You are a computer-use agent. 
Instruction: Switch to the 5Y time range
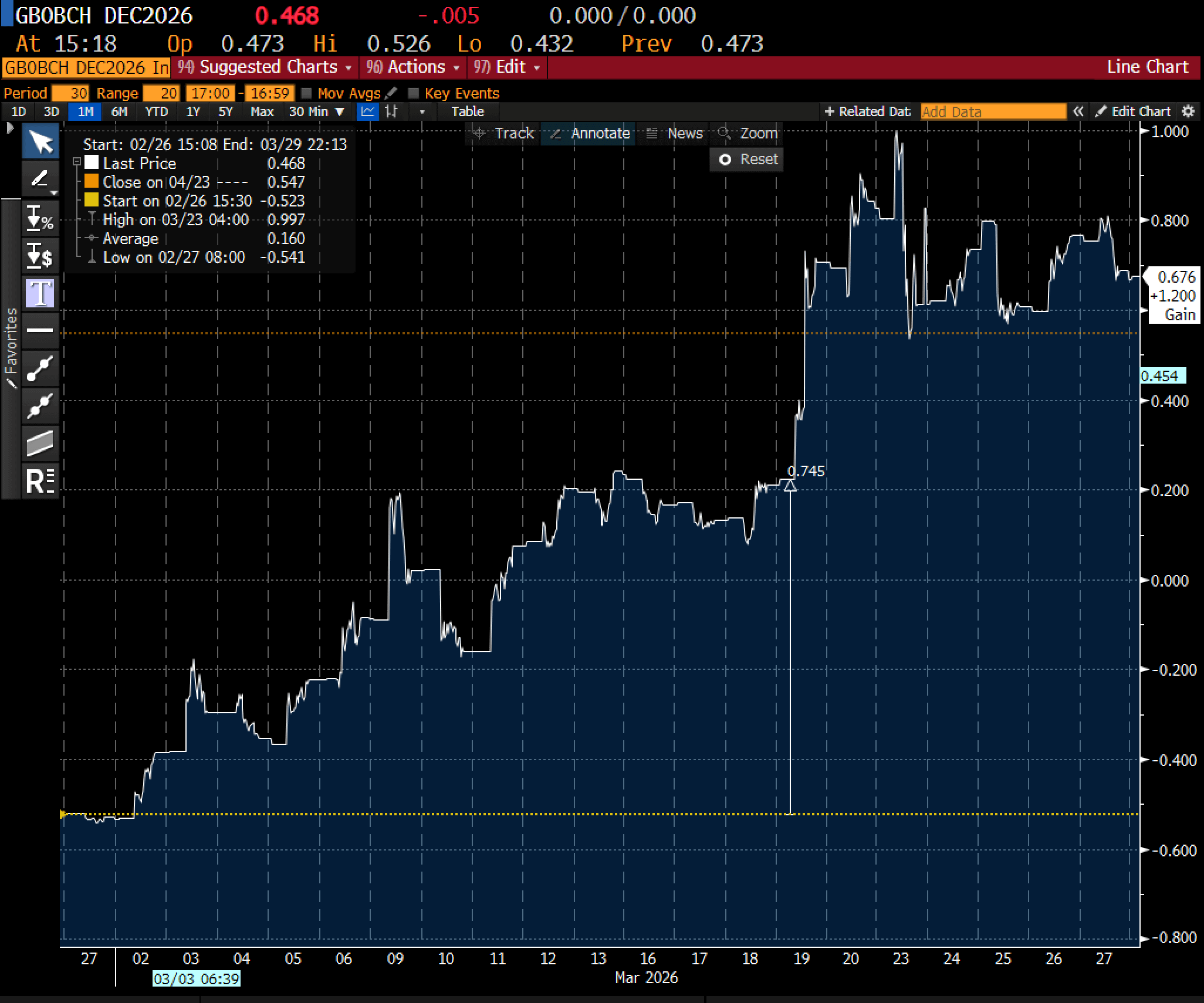pos(225,111)
